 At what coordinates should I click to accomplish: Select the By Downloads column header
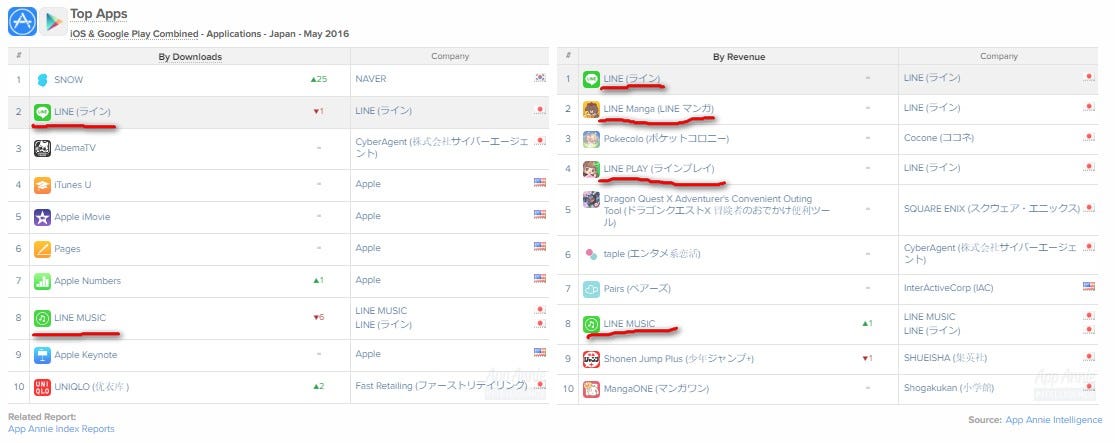pos(190,57)
